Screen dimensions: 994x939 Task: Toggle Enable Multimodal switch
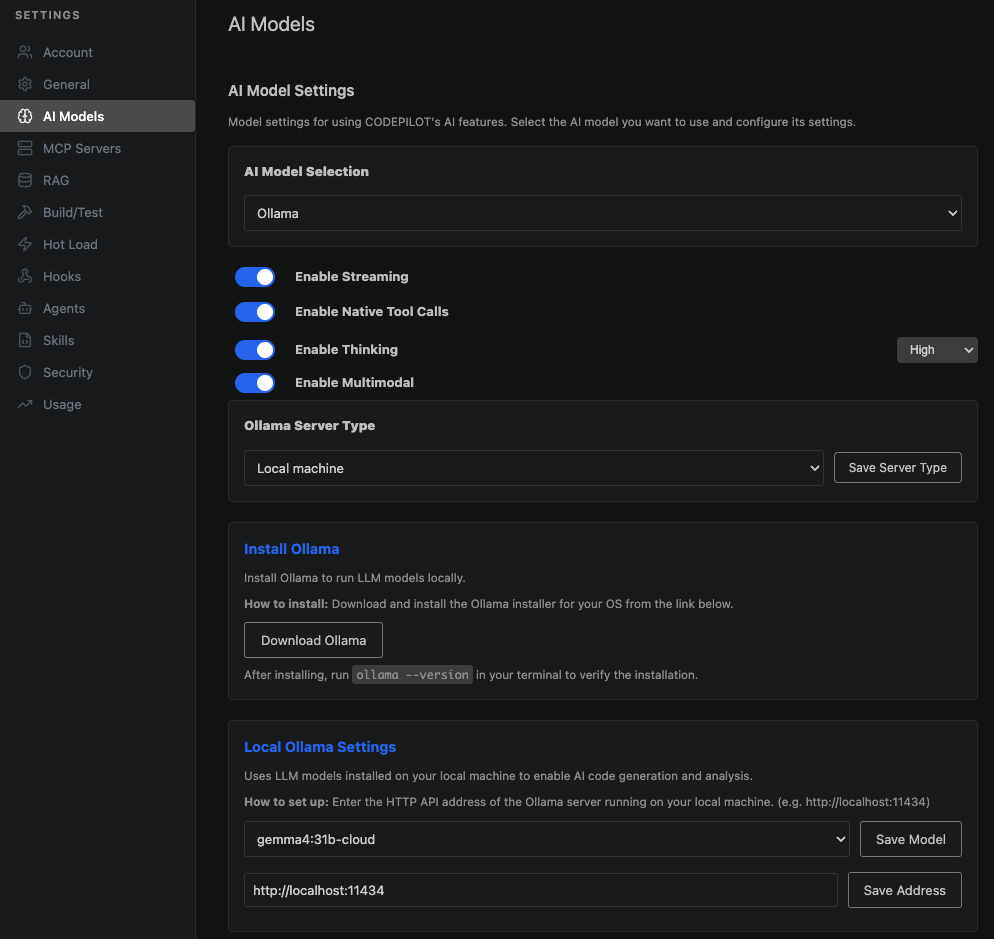(255, 383)
